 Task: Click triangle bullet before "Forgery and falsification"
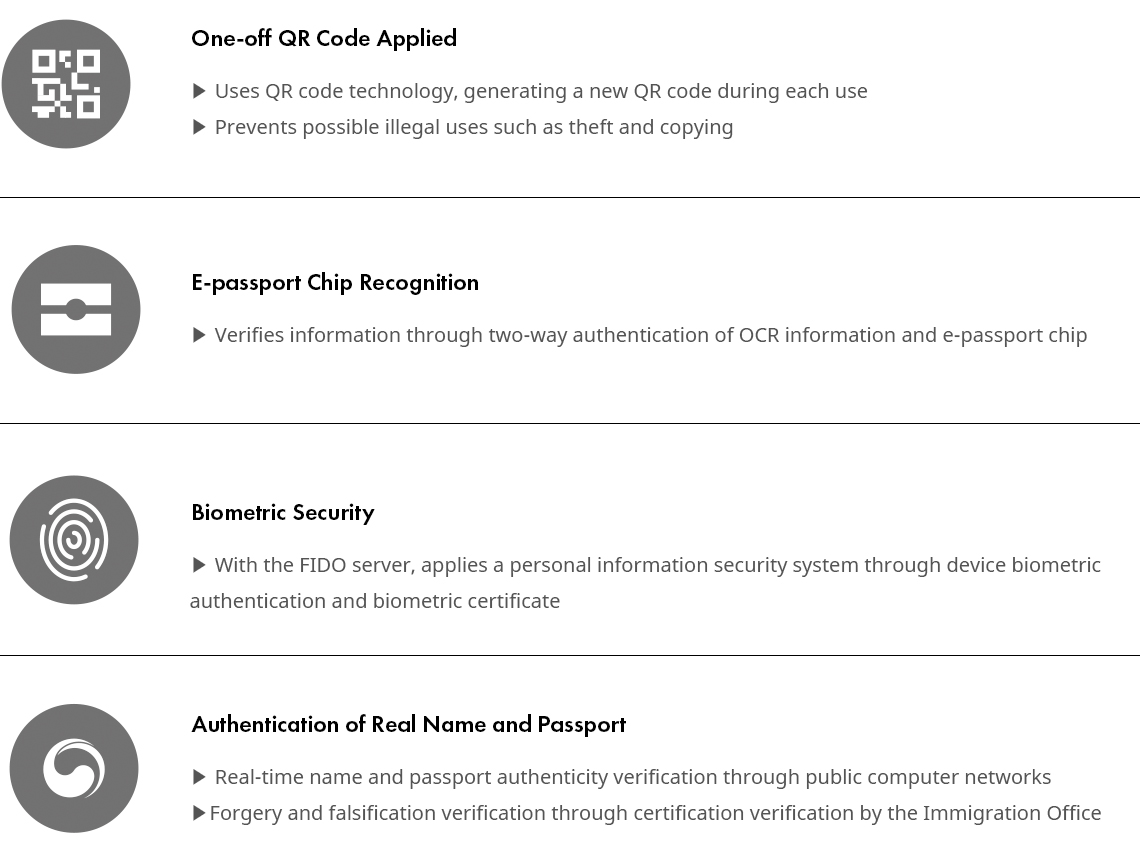tap(198, 813)
